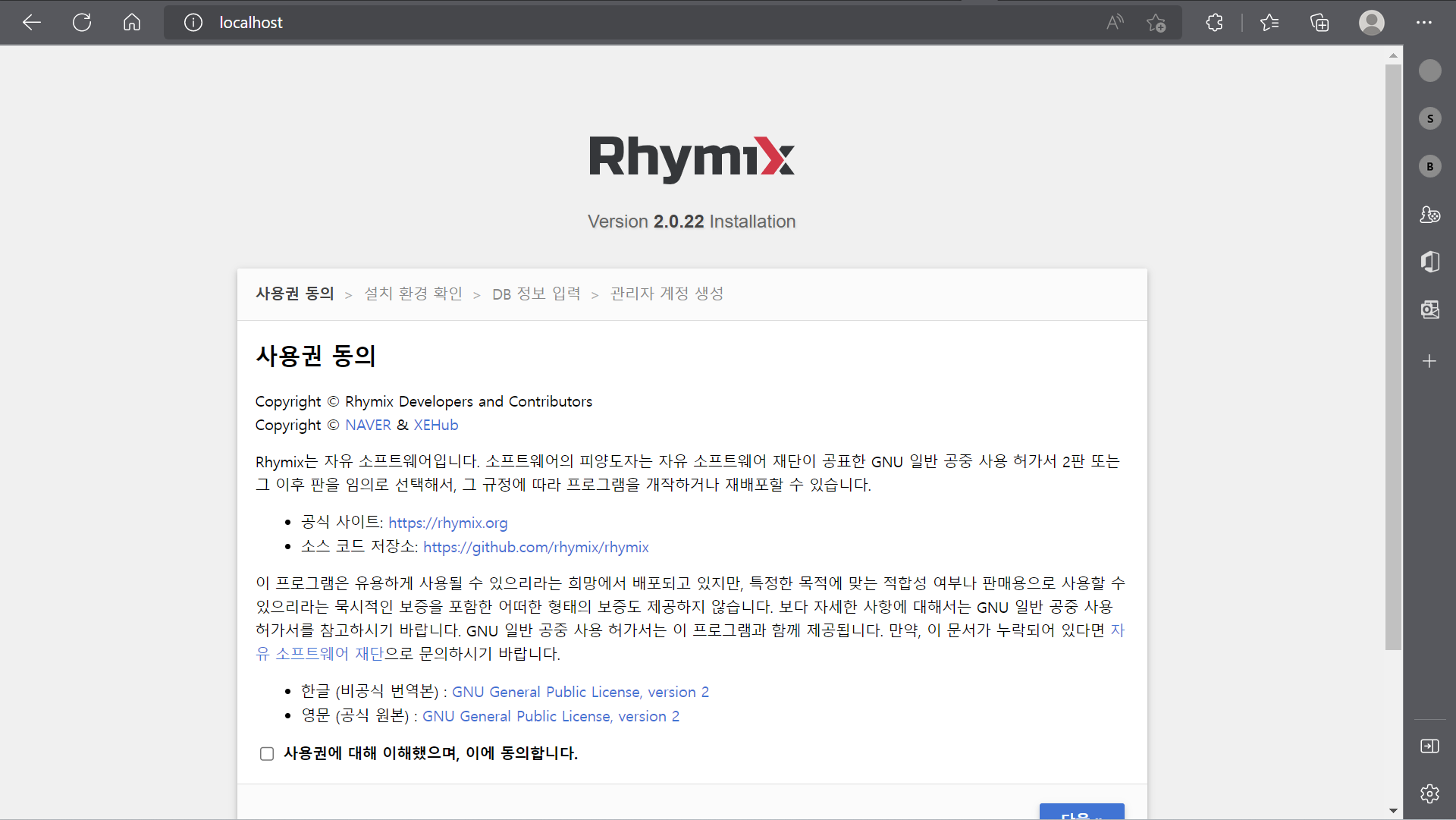Open Favorites list icon
1456x820 pixels.
[1269, 23]
